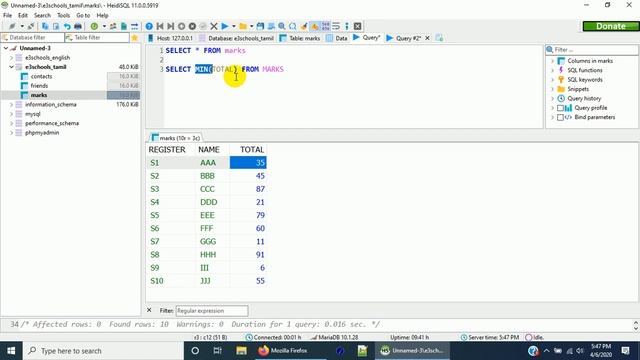Open a new query tab icon
Image resolution: width=640 pixels, height=360 pixels.
[439, 38]
